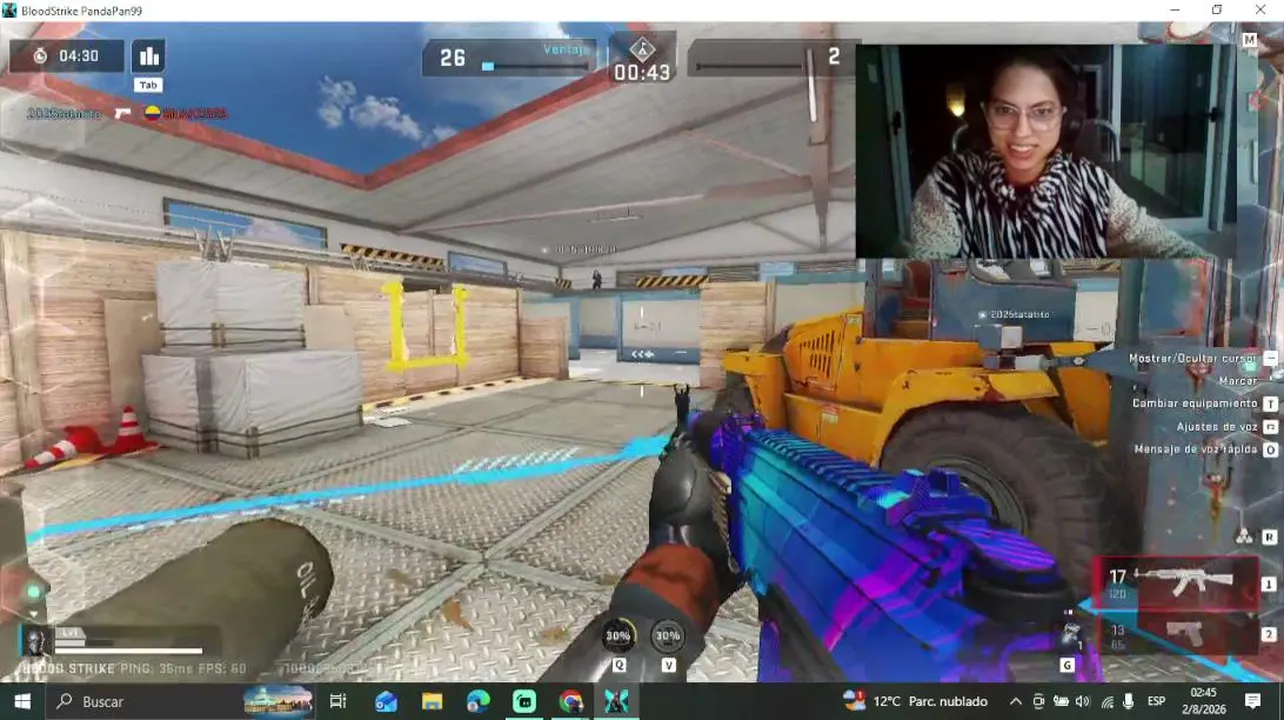Click the 00:43 objective countdown
Viewport: 1284px width, 720px height.
[x=642, y=73]
